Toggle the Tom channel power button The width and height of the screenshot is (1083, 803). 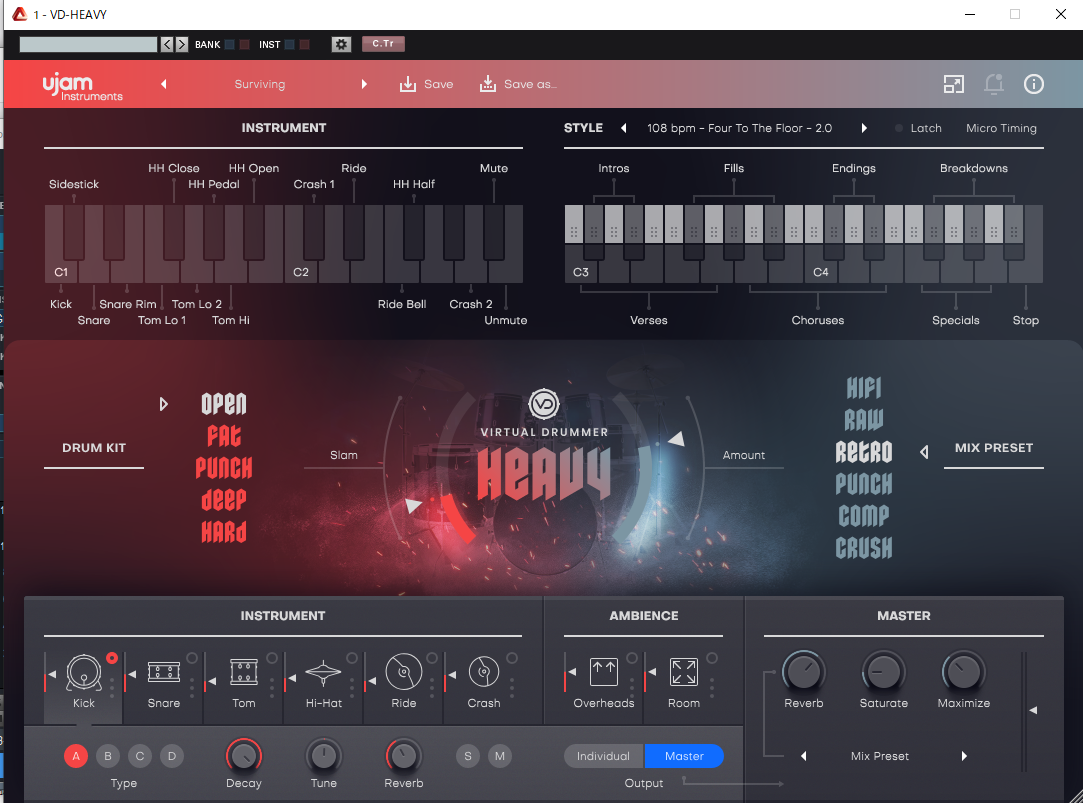272,658
